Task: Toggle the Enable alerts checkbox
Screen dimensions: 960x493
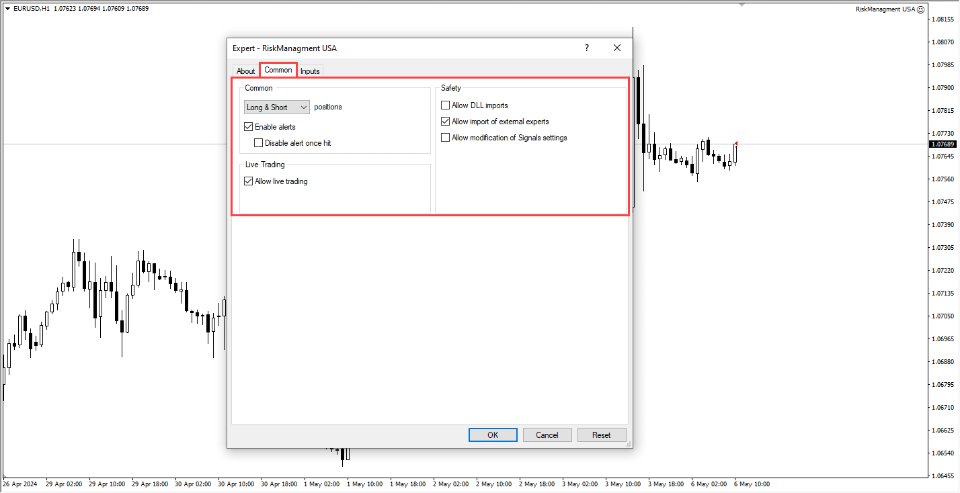Action: [x=249, y=127]
